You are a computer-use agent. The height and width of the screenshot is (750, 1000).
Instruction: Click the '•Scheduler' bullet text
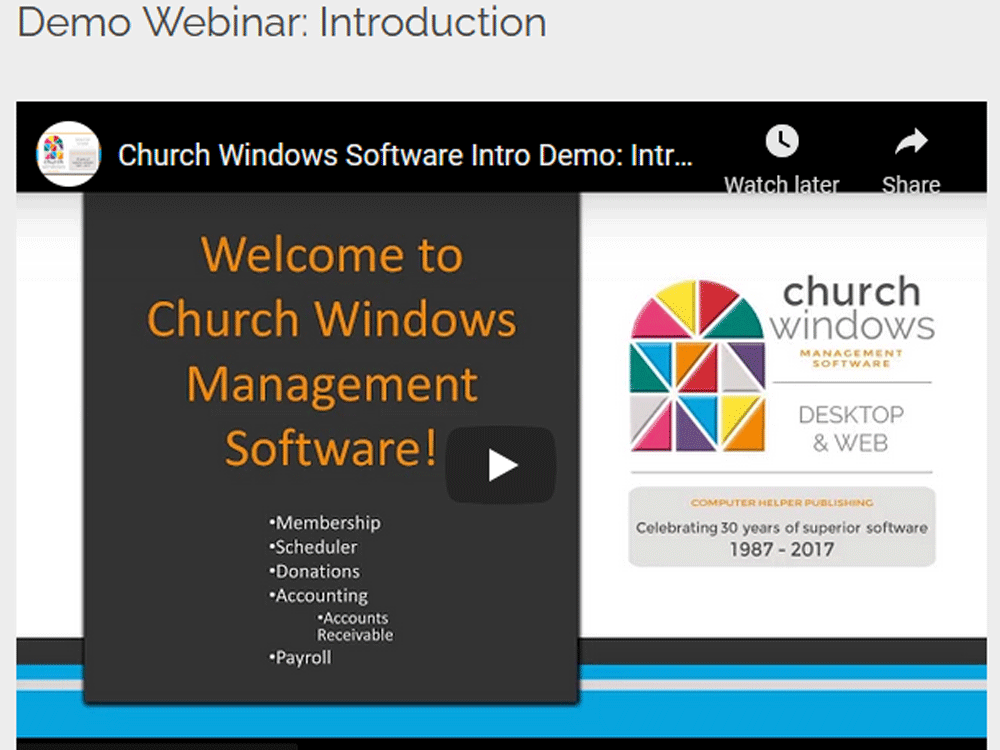313,547
